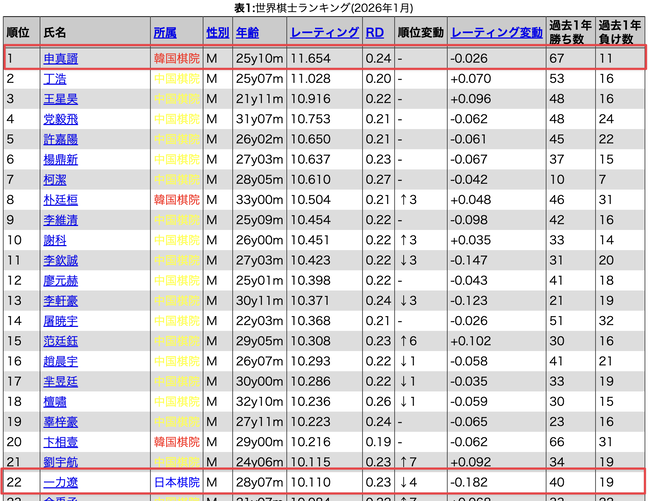
Task: Open player 謝科 profile link
Action: coord(55,240)
